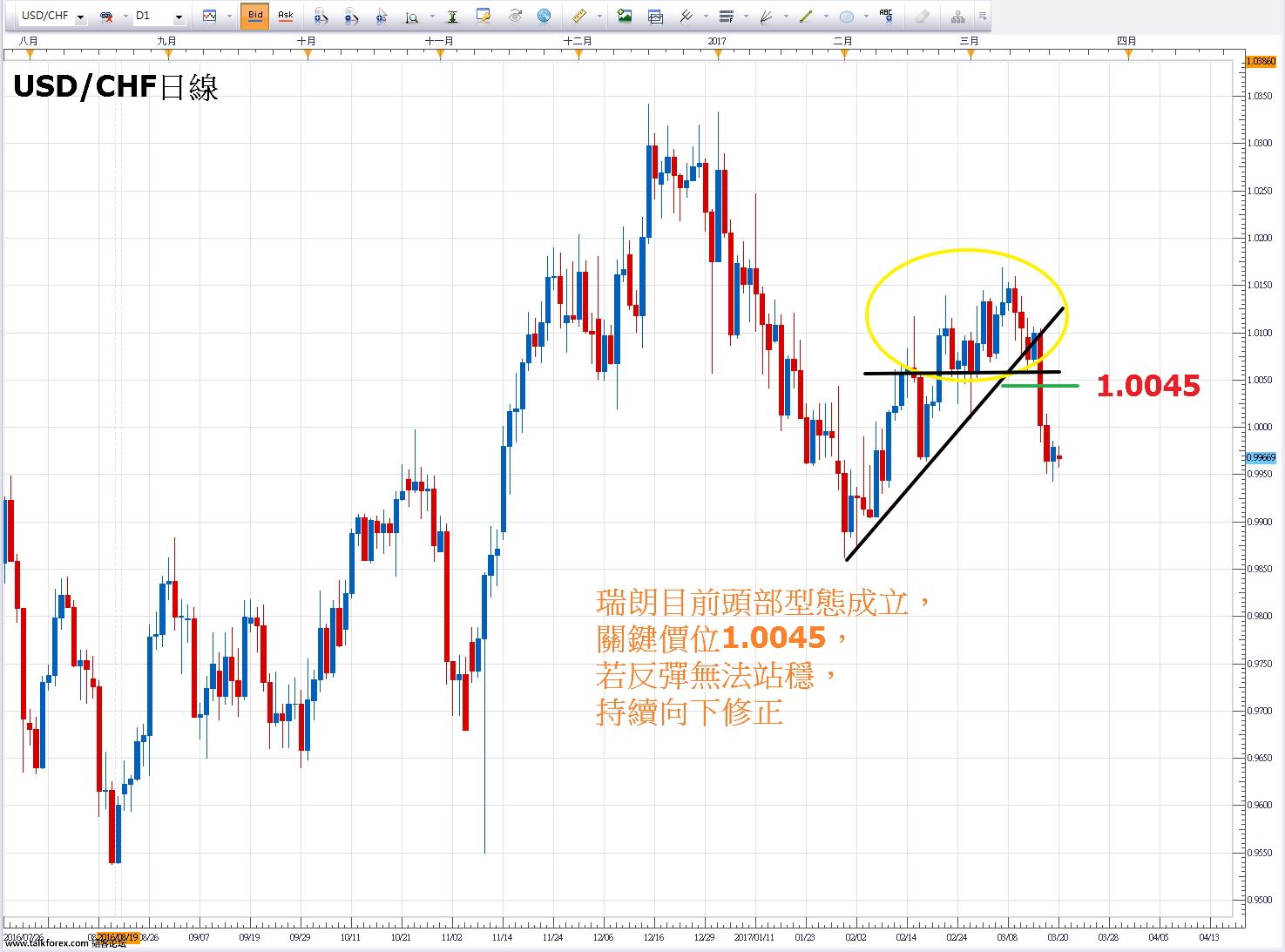Click the 2017 year marker on timeline
Viewport: 1285px width, 952px height.
(718, 41)
